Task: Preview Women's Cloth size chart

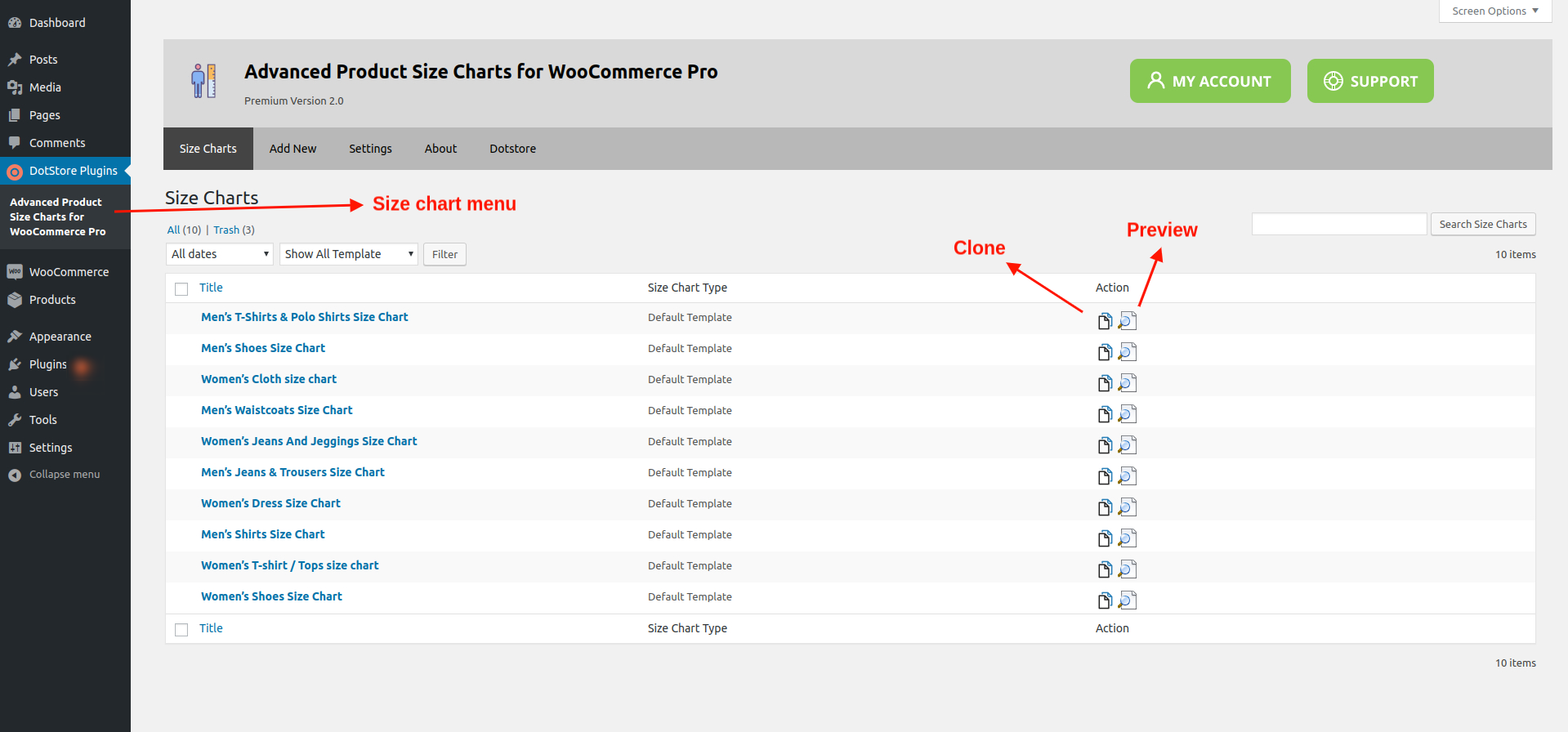Action: point(1128,382)
